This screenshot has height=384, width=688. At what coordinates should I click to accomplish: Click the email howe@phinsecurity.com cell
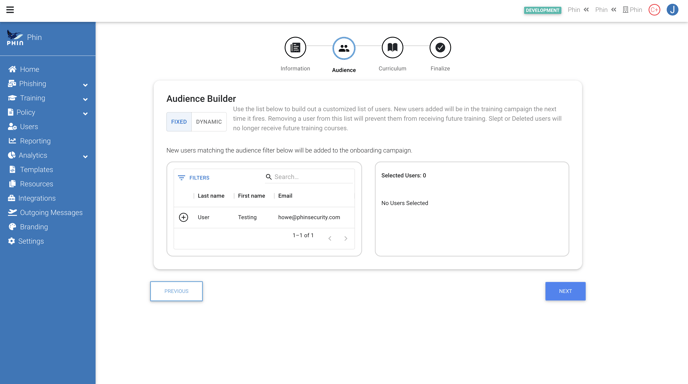tap(309, 217)
